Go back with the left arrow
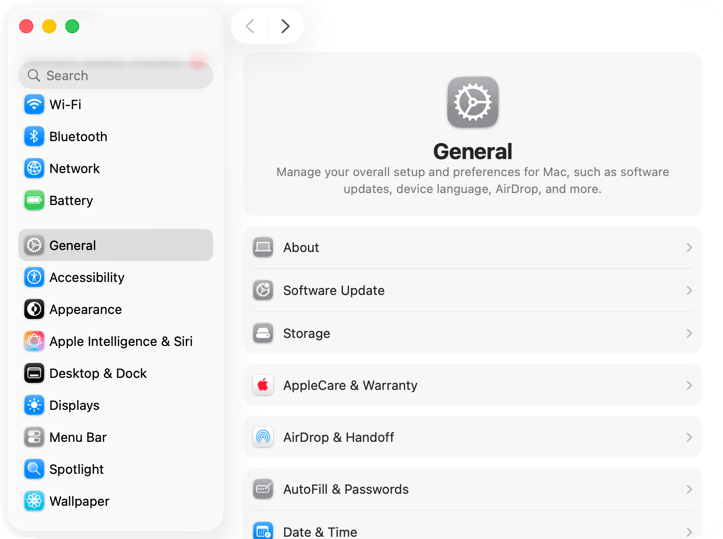This screenshot has width=723, height=539. [x=250, y=26]
